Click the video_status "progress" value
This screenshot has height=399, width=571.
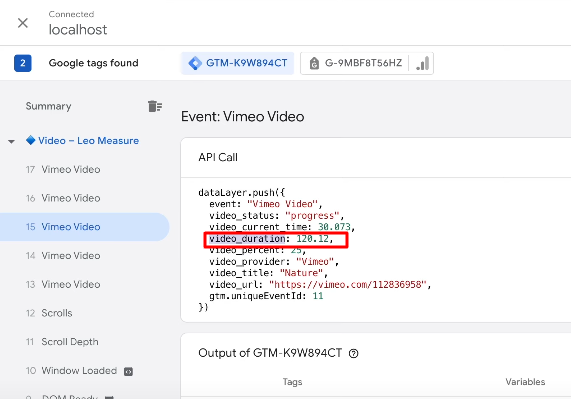tap(312, 216)
